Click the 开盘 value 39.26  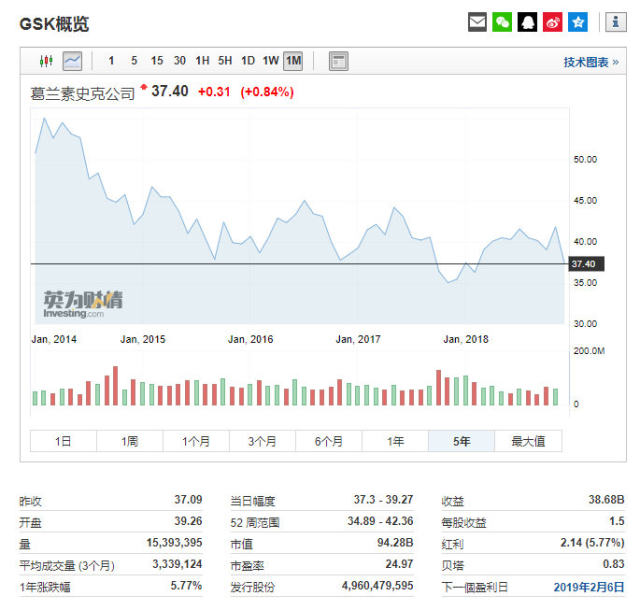[x=188, y=521]
